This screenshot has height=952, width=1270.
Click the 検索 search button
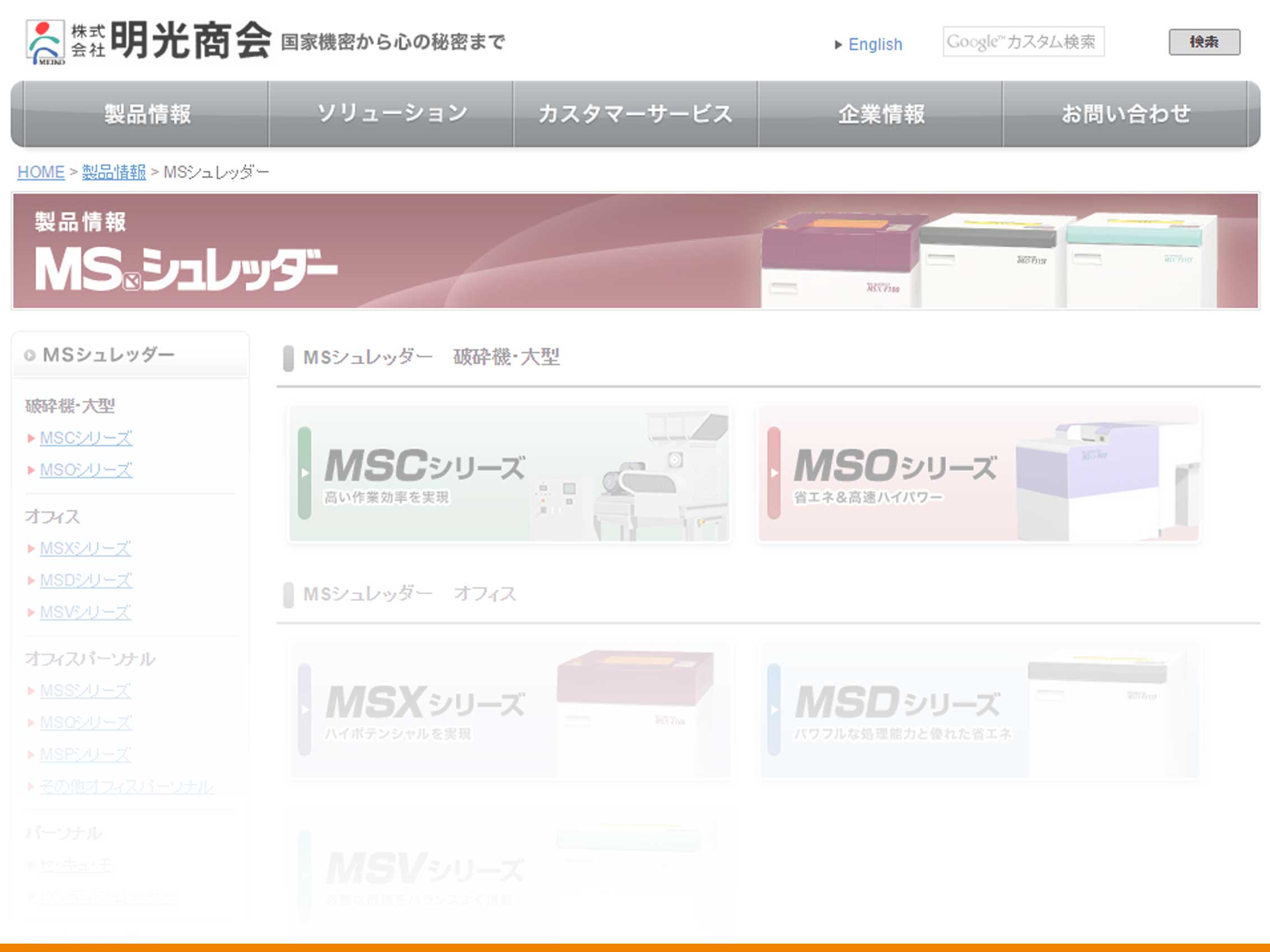click(1204, 42)
